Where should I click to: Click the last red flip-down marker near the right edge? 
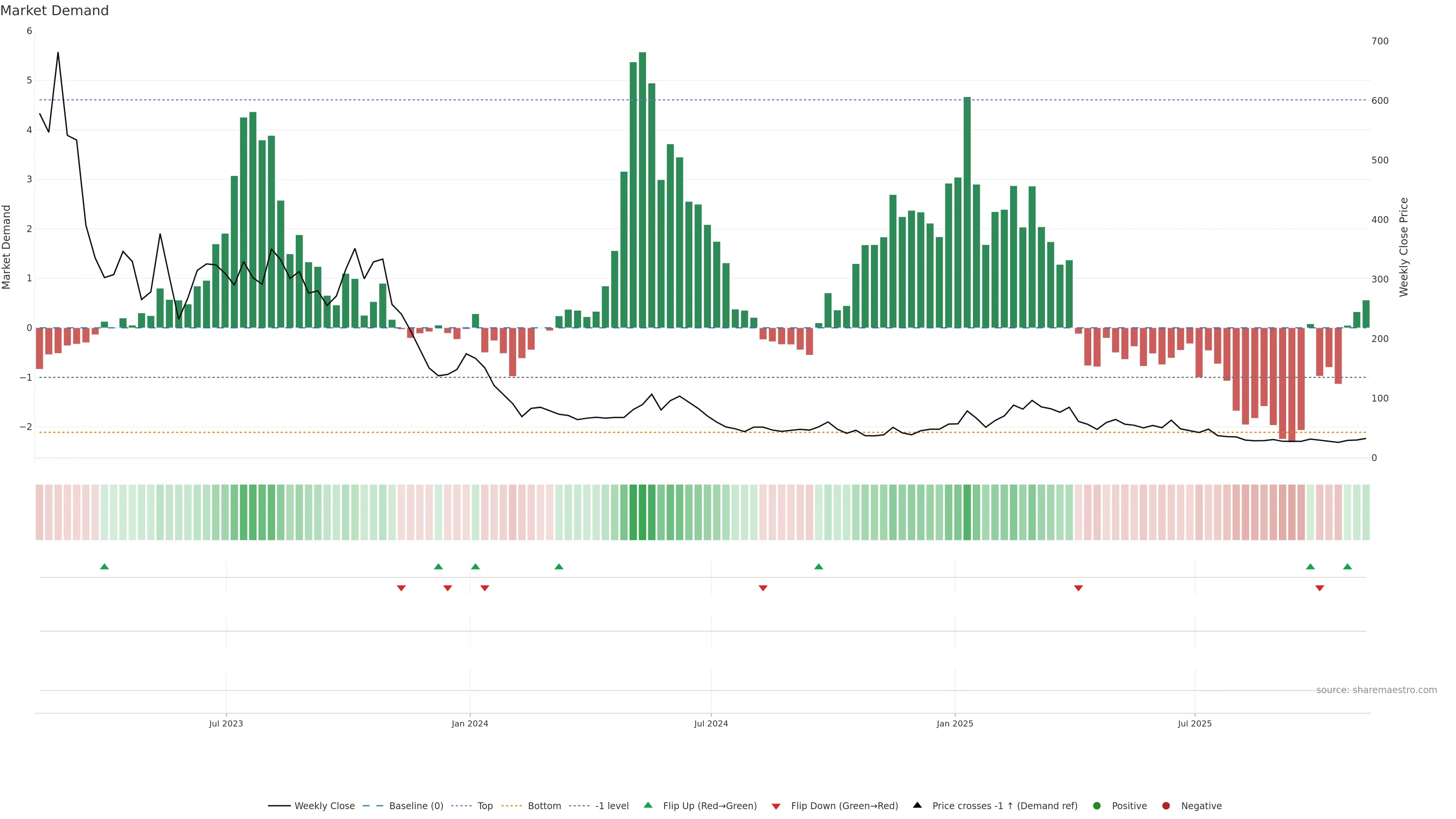1320,588
